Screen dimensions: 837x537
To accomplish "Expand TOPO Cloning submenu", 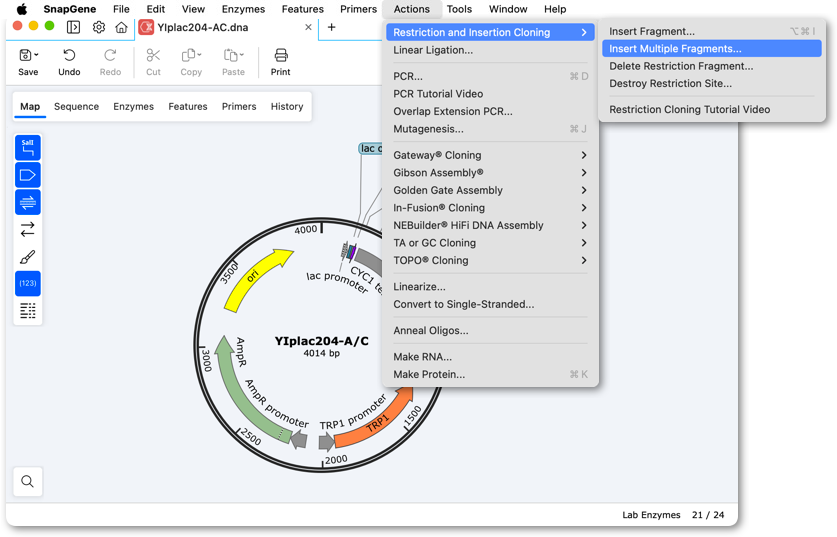I will pos(490,260).
